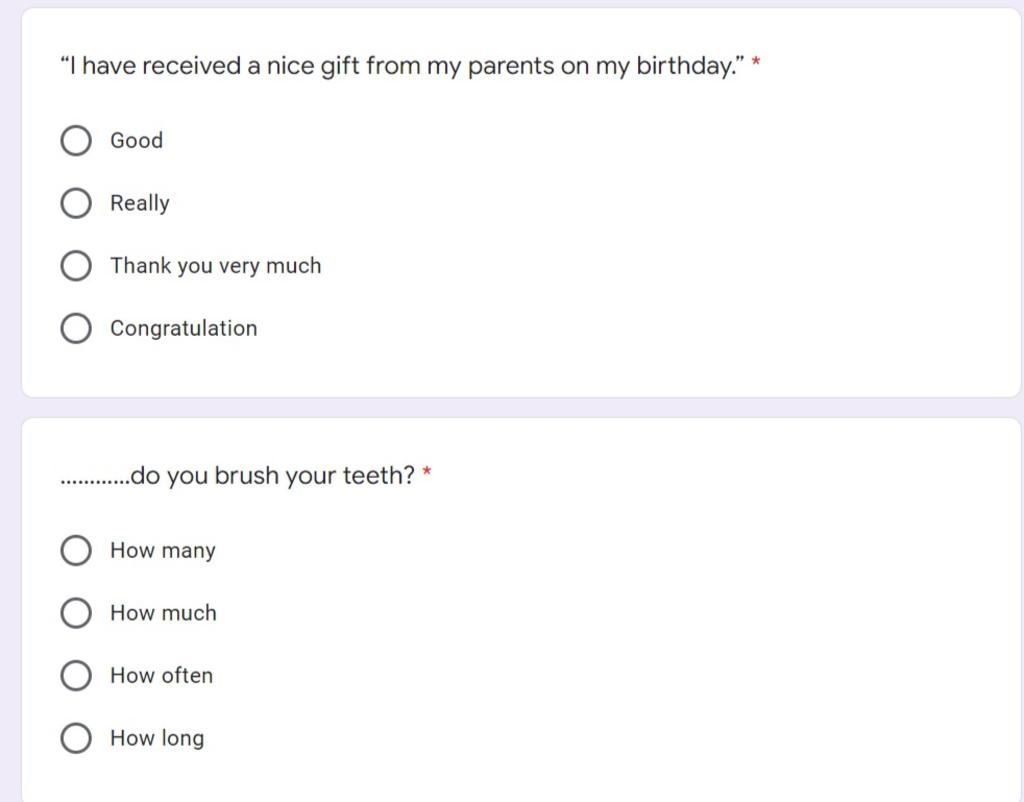Choose the "How much" radio circle

tap(76, 613)
